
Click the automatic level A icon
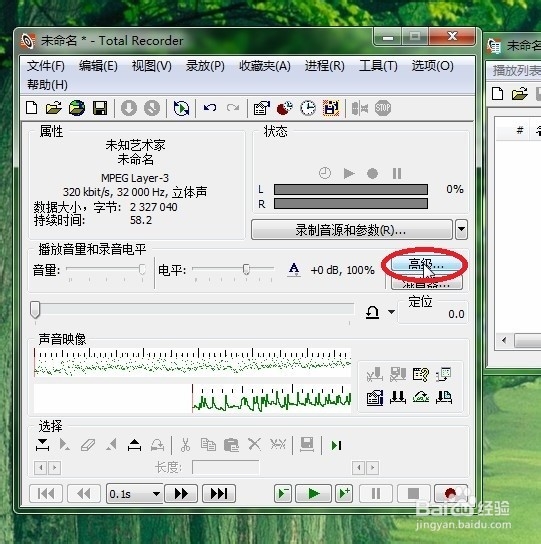click(294, 270)
